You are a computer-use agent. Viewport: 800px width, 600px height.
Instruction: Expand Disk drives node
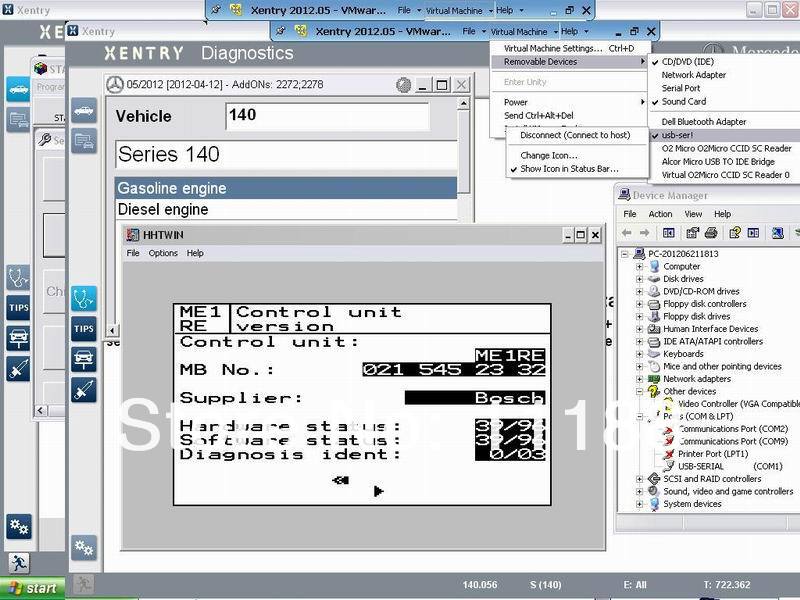click(639, 279)
